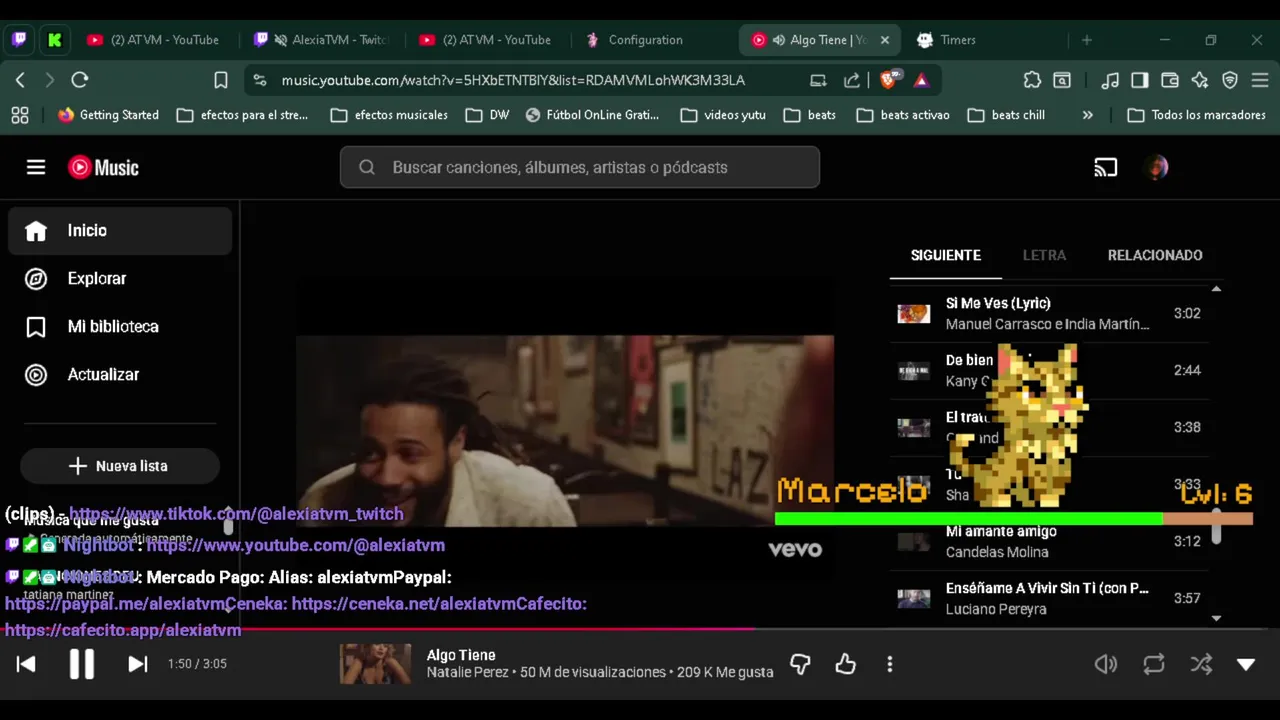Screen dimensions: 1280x720
Task: Pause the playing song
Action: [82, 664]
